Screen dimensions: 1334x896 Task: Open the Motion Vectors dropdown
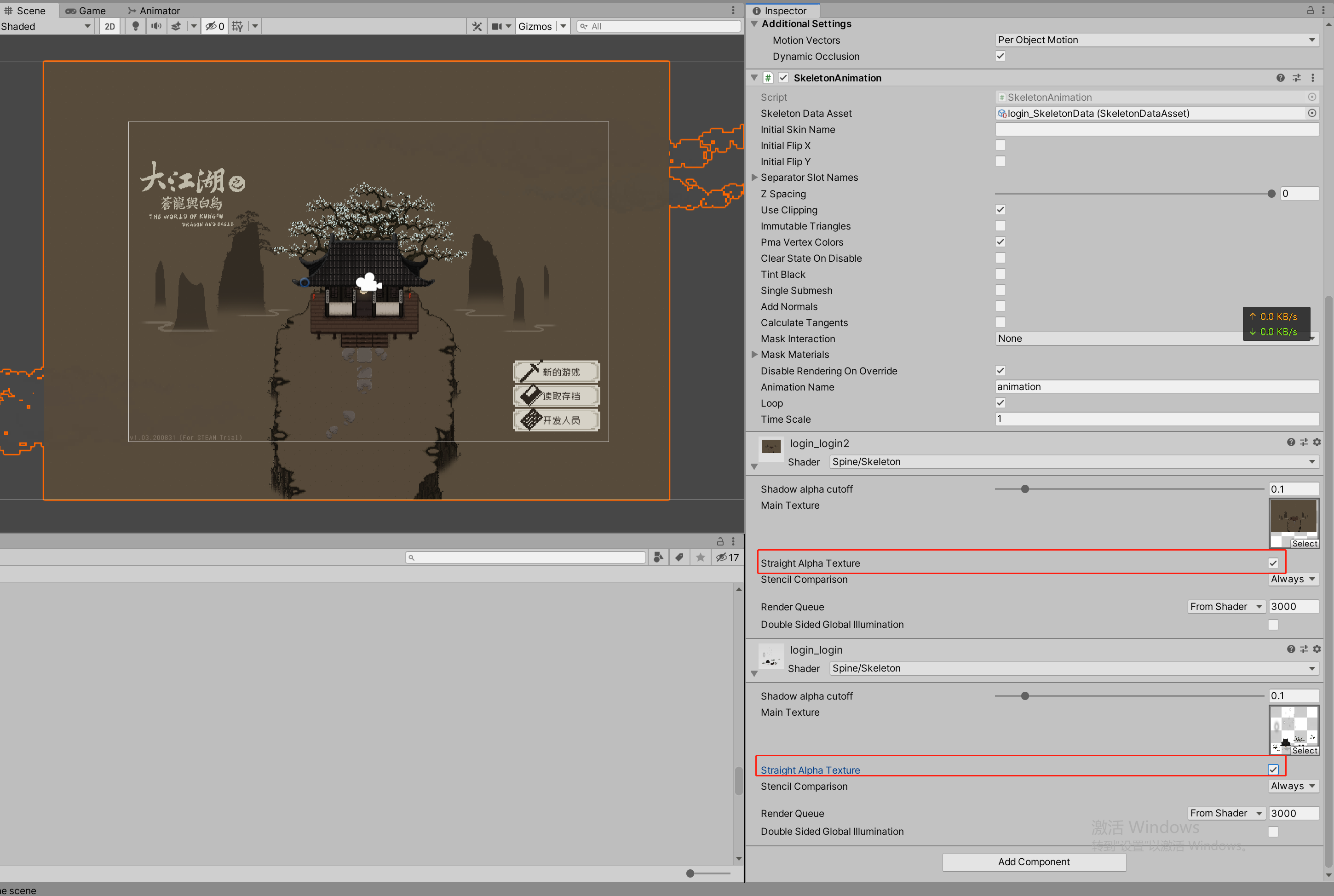coord(1157,40)
